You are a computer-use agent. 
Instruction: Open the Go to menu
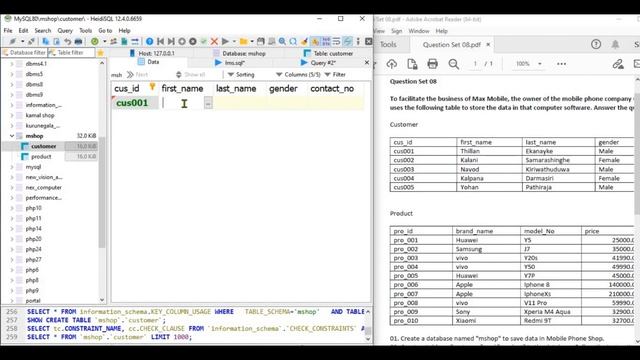point(105,31)
